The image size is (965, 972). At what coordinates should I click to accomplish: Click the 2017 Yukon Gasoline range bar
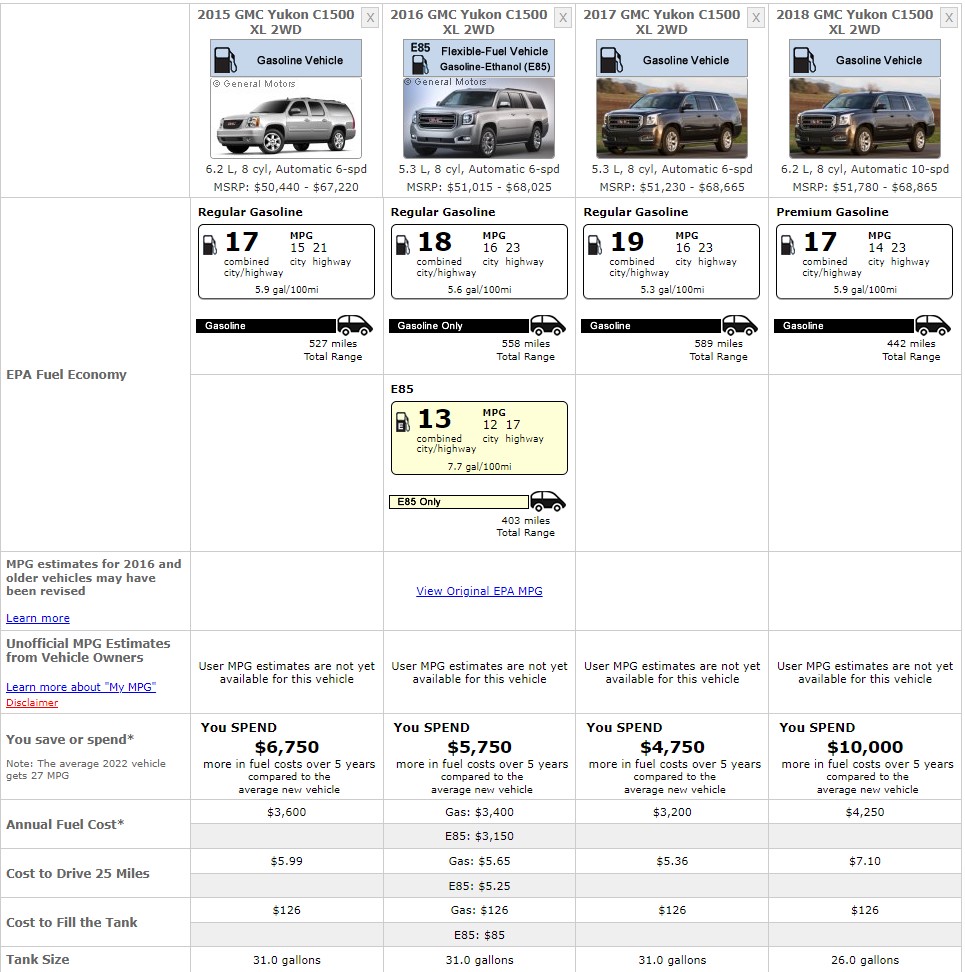pyautogui.click(x=652, y=325)
